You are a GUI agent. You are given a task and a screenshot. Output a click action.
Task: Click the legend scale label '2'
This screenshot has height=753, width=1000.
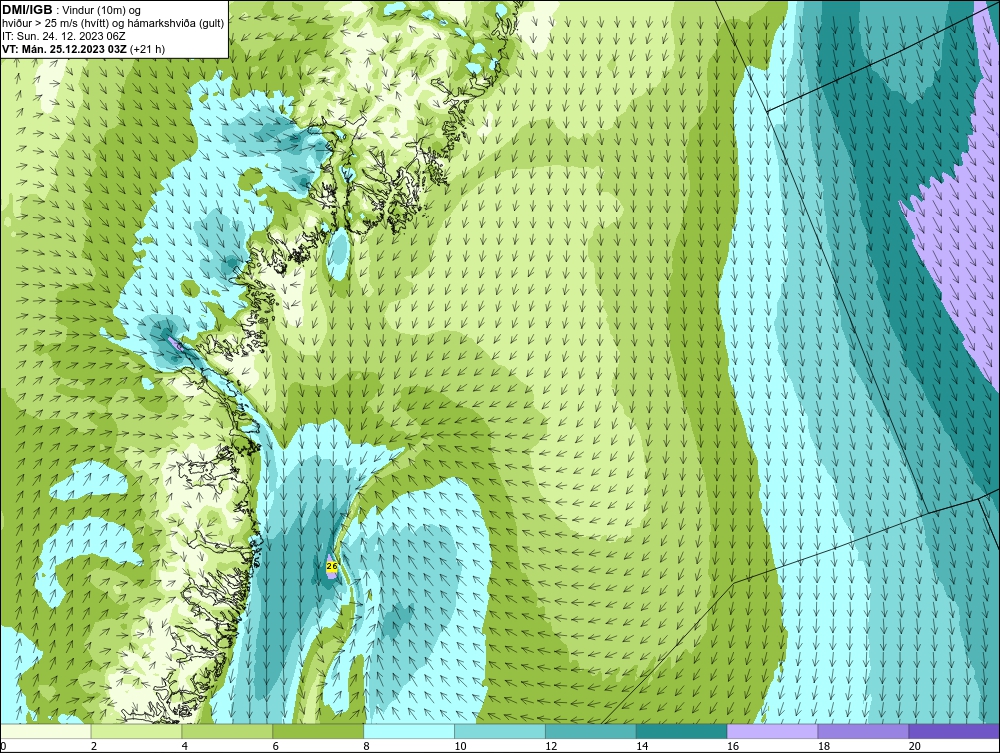(x=94, y=746)
